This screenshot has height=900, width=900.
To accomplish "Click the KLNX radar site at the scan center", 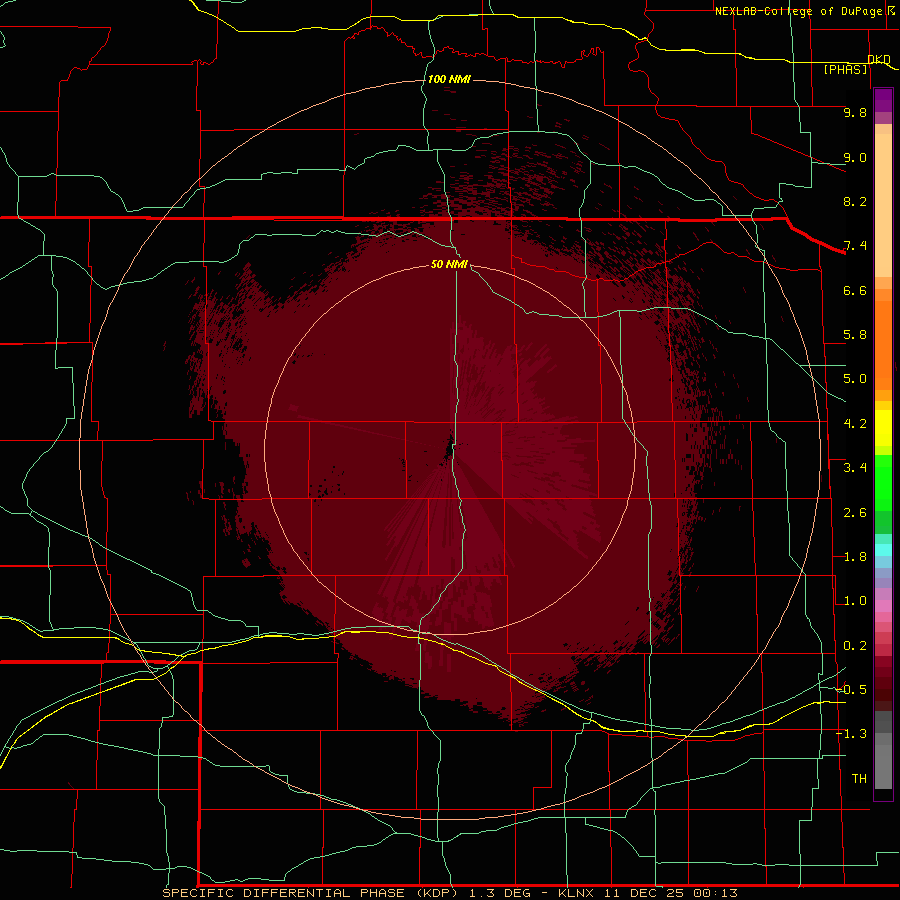I will (451, 449).
